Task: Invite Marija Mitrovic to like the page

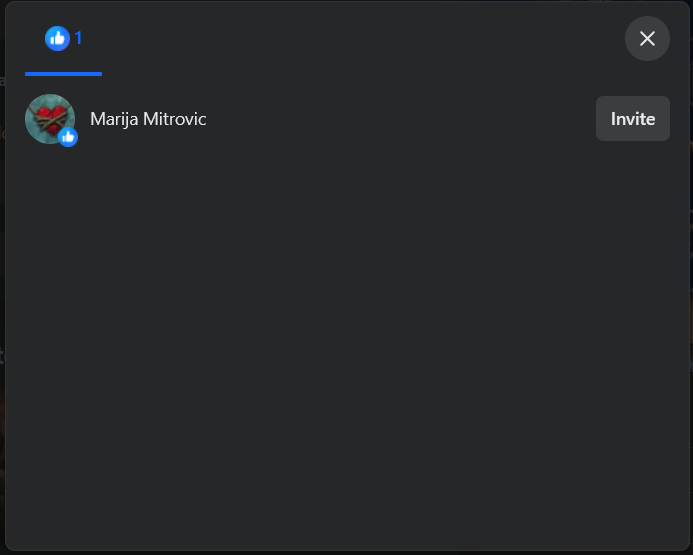Action: 632,118
